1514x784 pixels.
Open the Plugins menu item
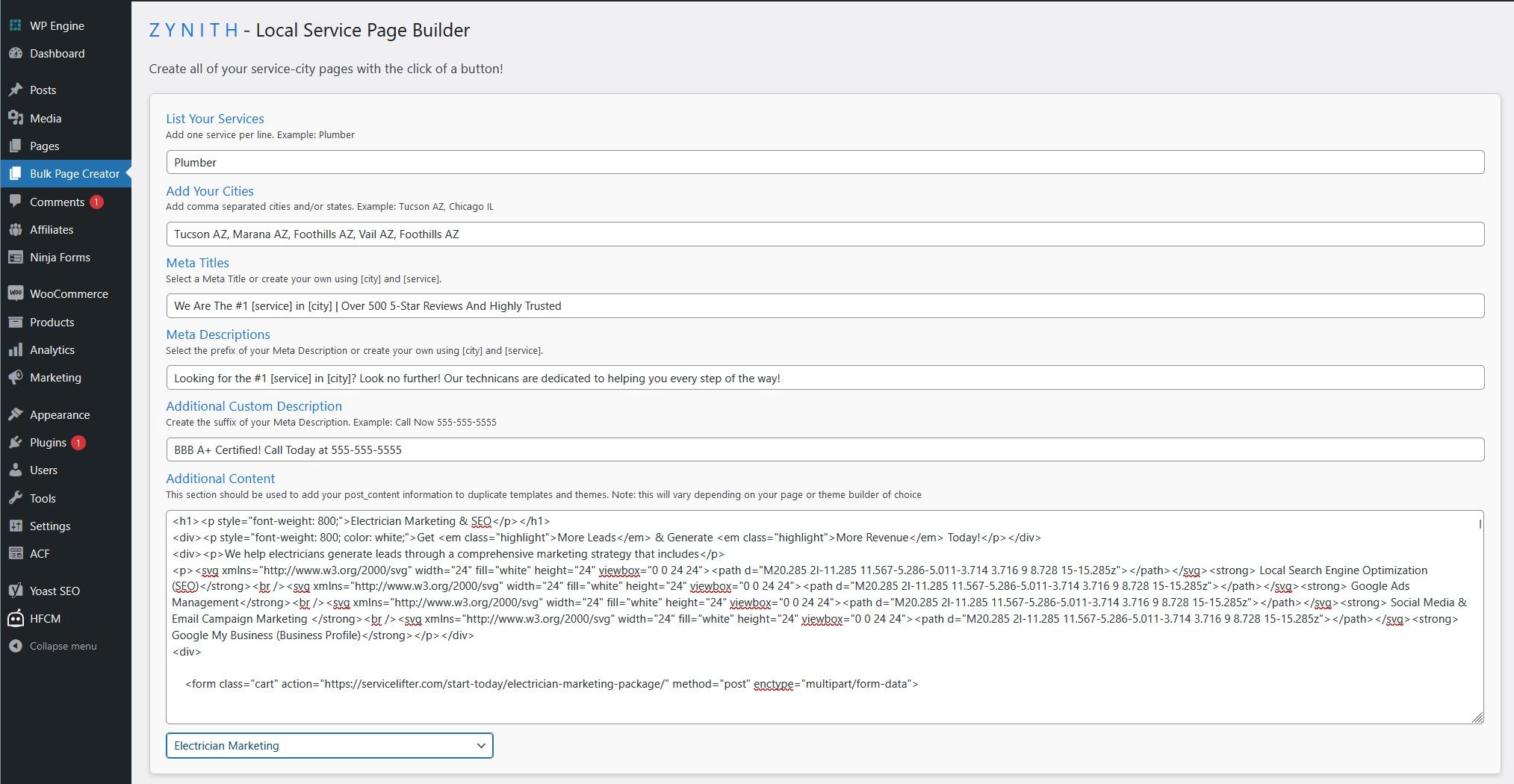[x=48, y=443]
